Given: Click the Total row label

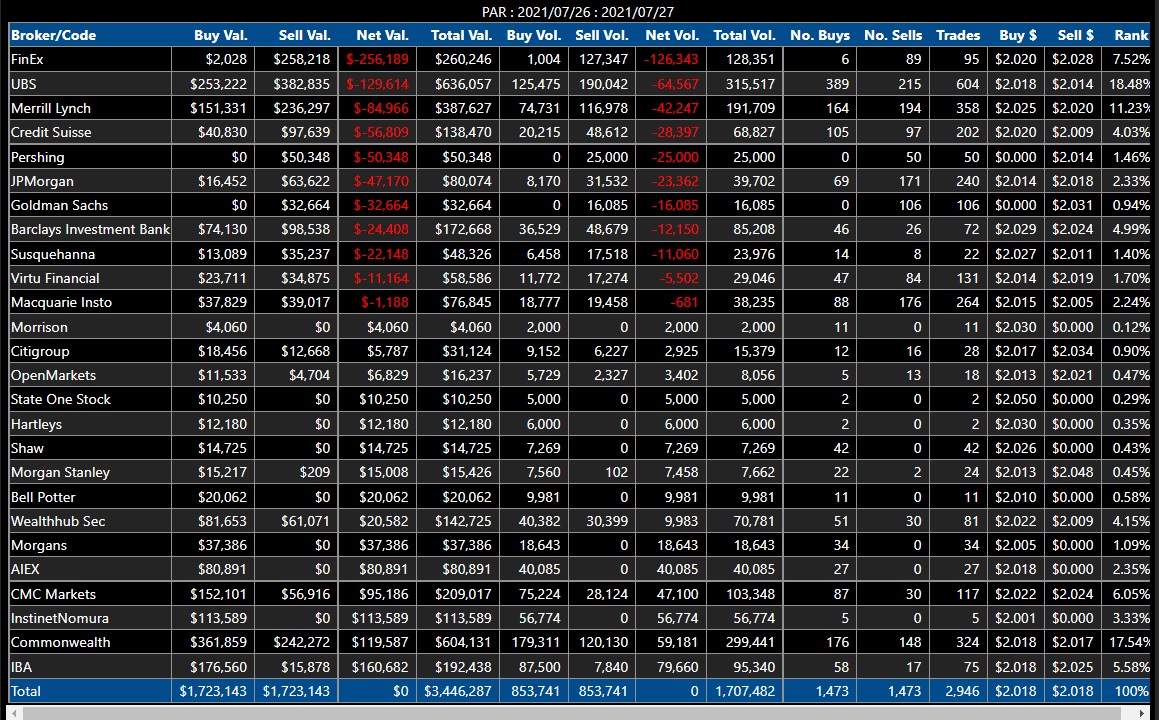Looking at the screenshot, I should (x=26, y=691).
